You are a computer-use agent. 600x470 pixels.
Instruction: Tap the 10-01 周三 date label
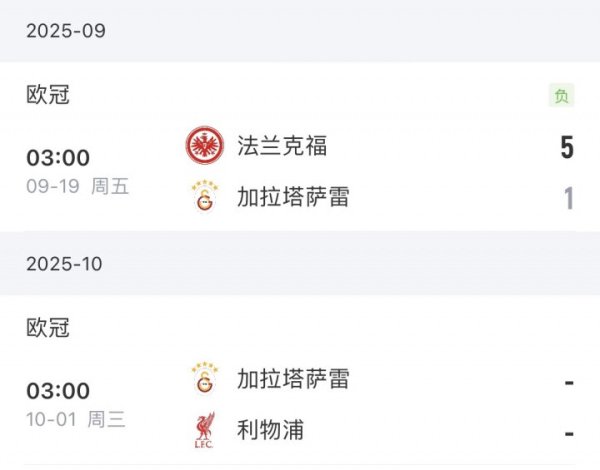click(x=76, y=419)
